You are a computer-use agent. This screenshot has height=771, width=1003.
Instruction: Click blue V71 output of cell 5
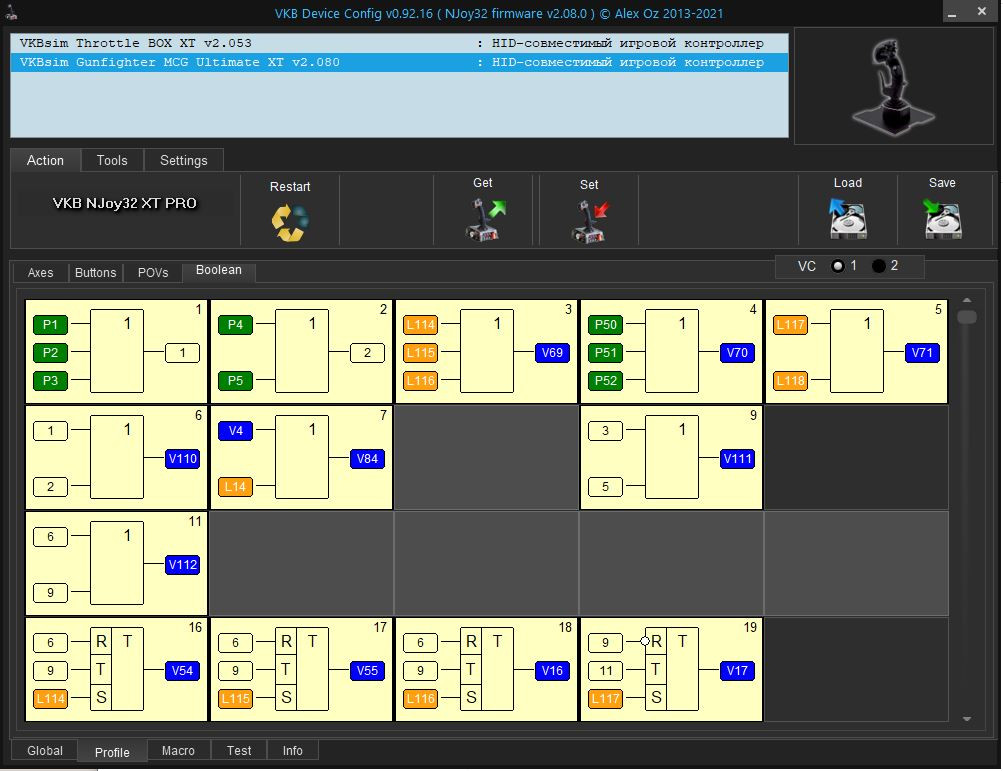pyautogui.click(x=922, y=353)
